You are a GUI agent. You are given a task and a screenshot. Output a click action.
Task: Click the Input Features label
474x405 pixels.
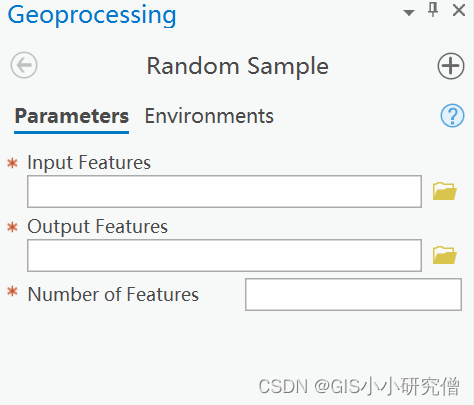[x=89, y=162]
